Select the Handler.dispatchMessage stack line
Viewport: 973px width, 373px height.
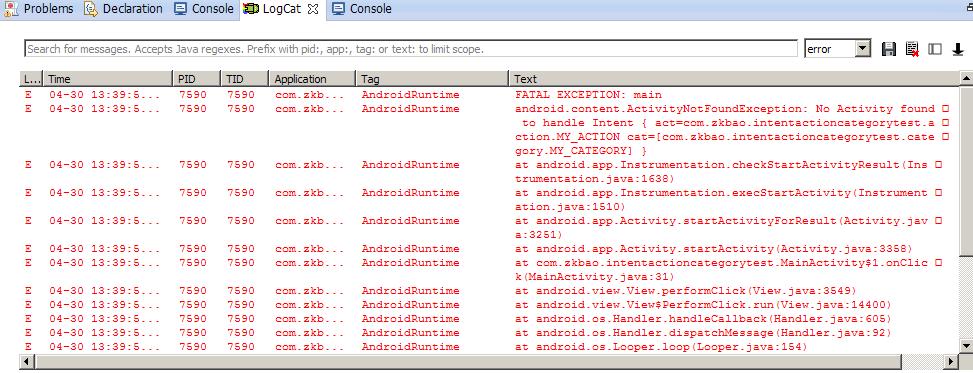(x=489, y=333)
